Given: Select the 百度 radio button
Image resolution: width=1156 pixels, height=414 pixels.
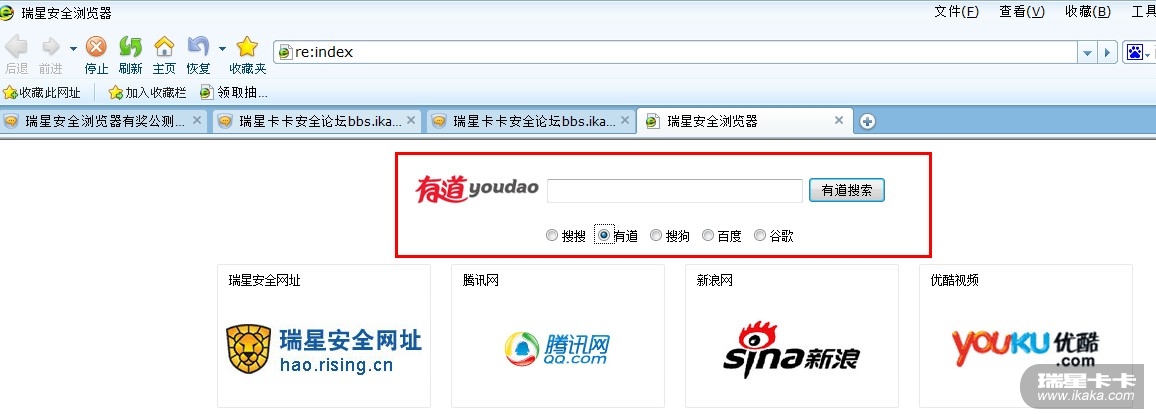Looking at the screenshot, I should click(708, 236).
